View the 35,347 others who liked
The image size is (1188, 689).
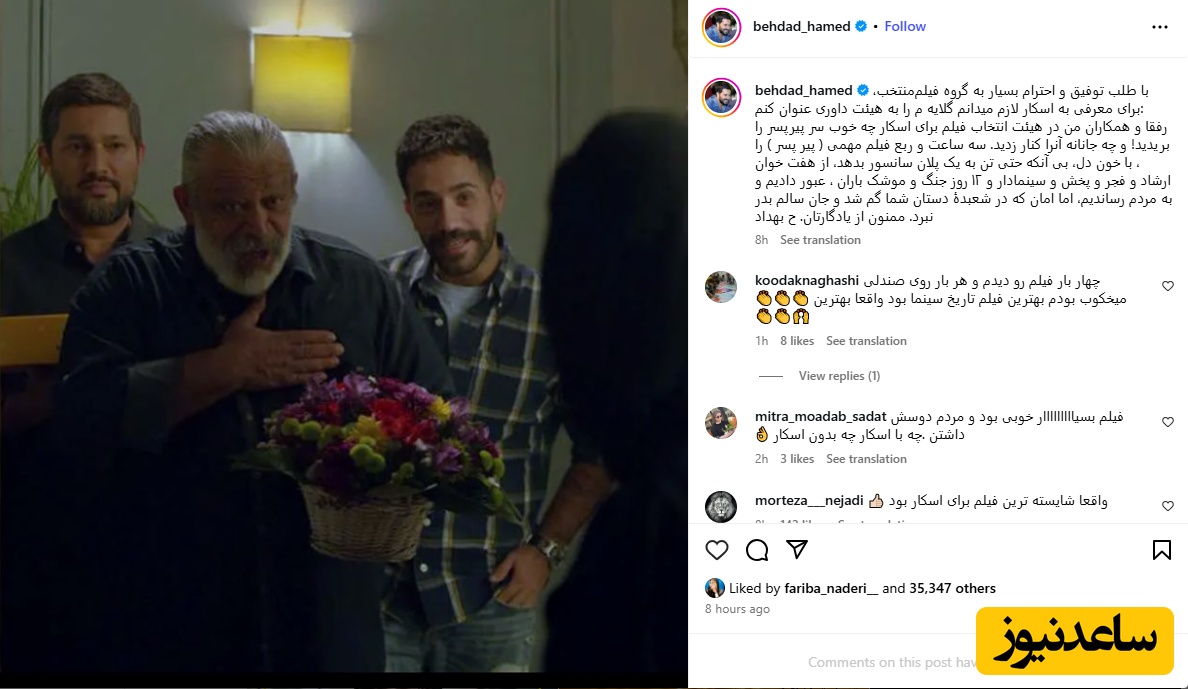coord(952,588)
